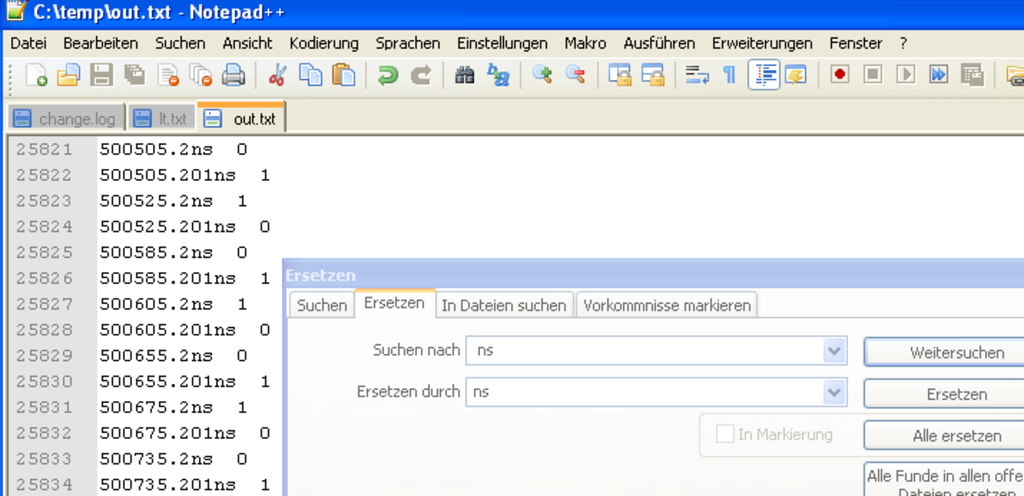
Task: Open the Kodierung menu
Action: [x=324, y=43]
